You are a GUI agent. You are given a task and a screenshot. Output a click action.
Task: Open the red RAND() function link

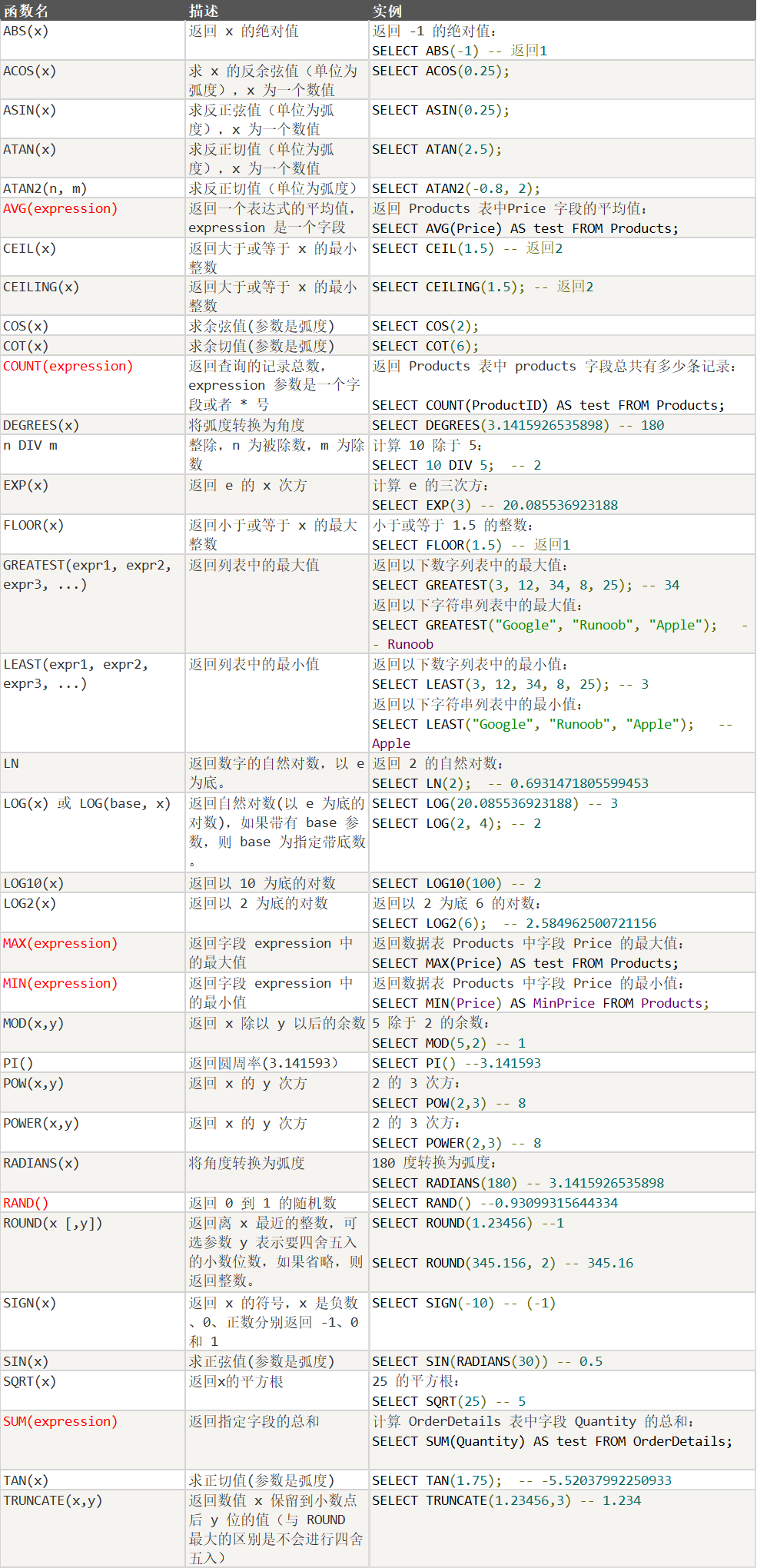tap(25, 1204)
